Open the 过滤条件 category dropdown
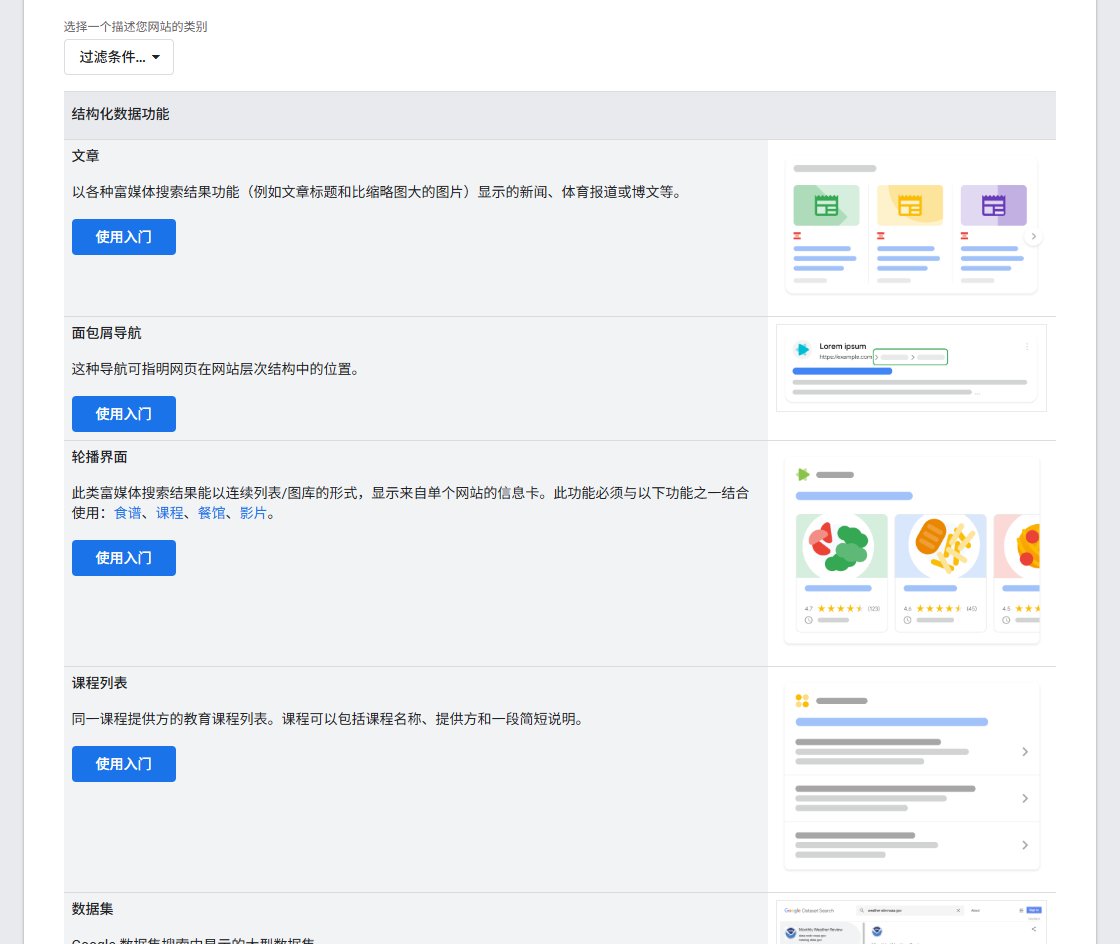Viewport: 1120px width, 944px height. coord(119,57)
